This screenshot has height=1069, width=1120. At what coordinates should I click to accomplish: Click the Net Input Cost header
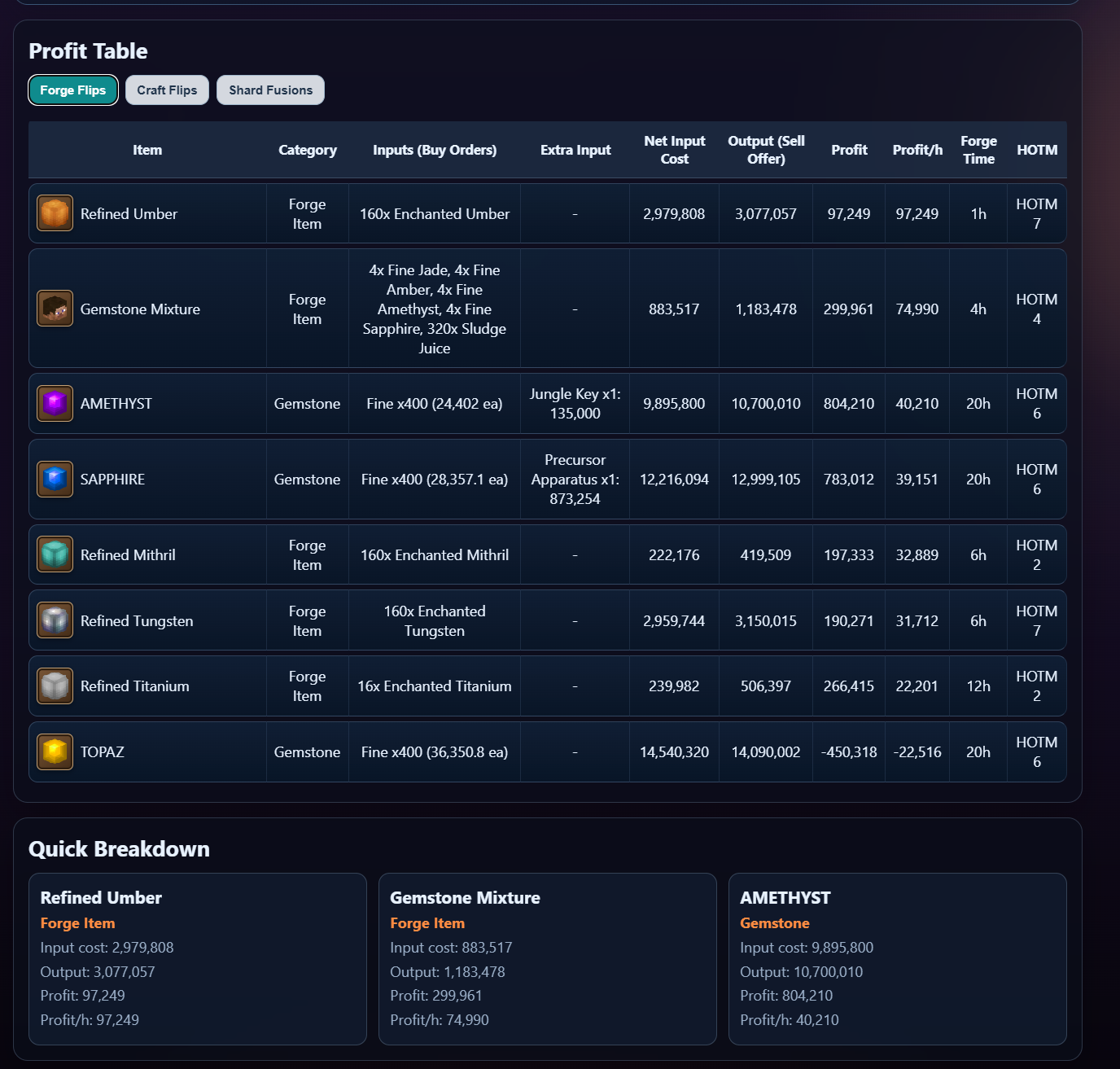click(x=674, y=150)
